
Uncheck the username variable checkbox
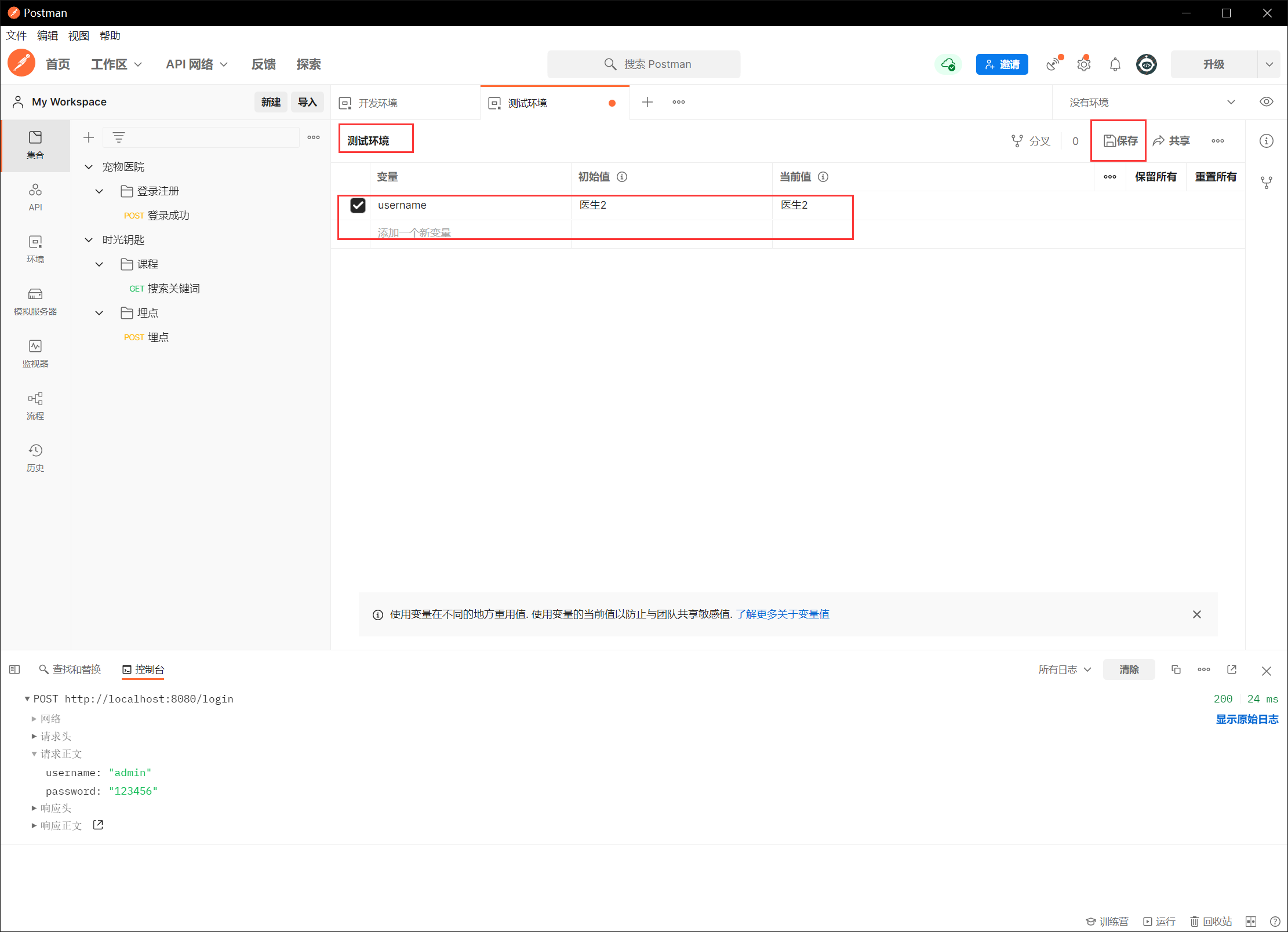(x=358, y=205)
